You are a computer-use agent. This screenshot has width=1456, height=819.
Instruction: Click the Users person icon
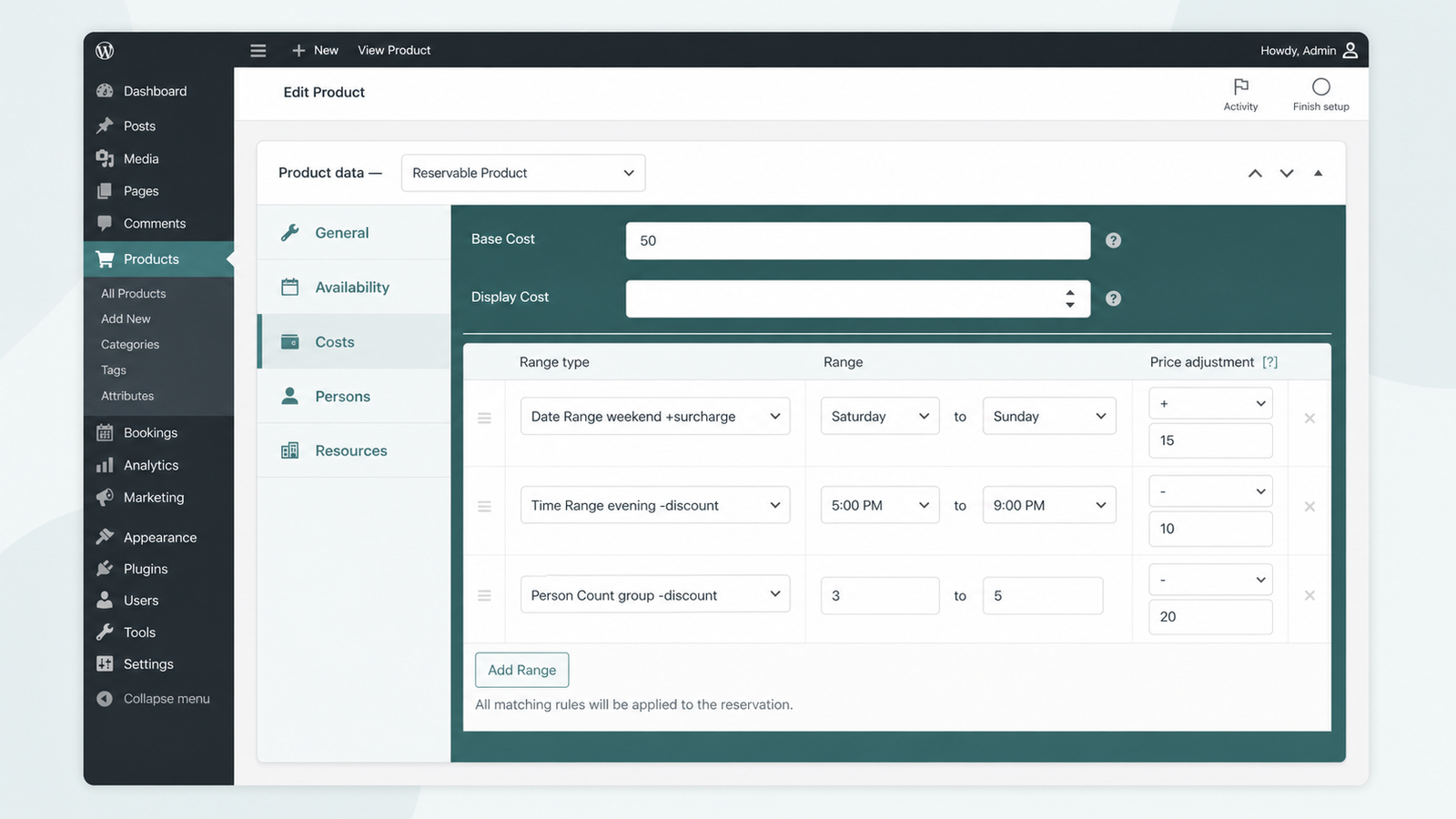105,600
